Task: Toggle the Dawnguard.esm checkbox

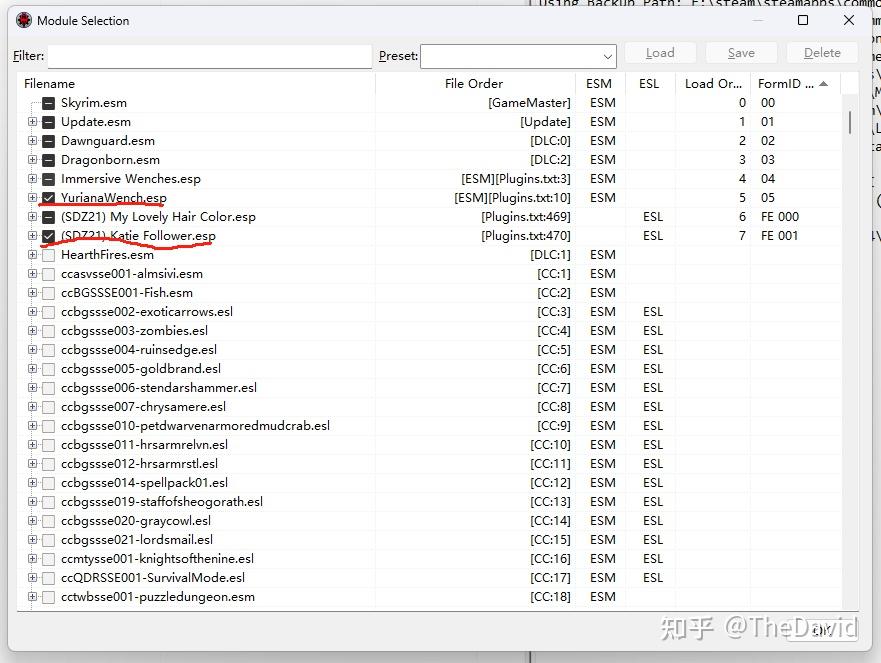Action: click(49, 141)
